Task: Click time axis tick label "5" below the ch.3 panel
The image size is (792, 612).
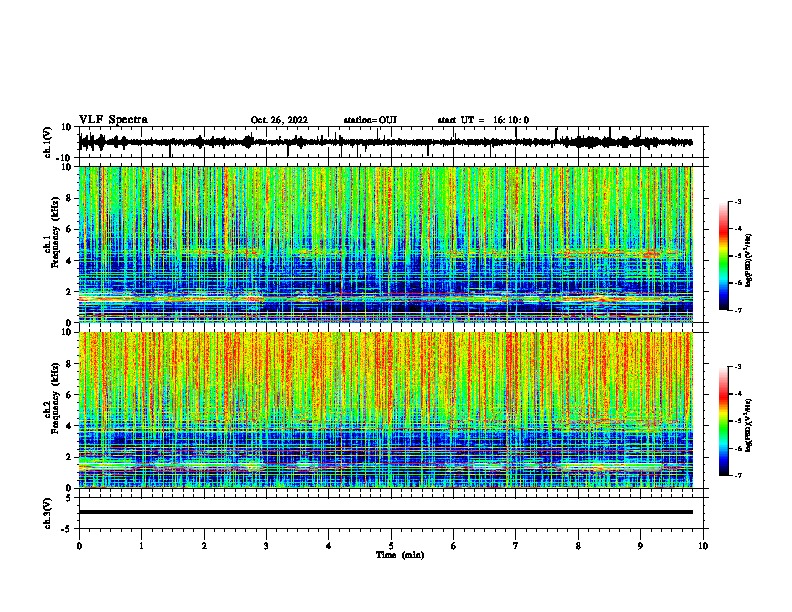Action: pyautogui.click(x=391, y=546)
